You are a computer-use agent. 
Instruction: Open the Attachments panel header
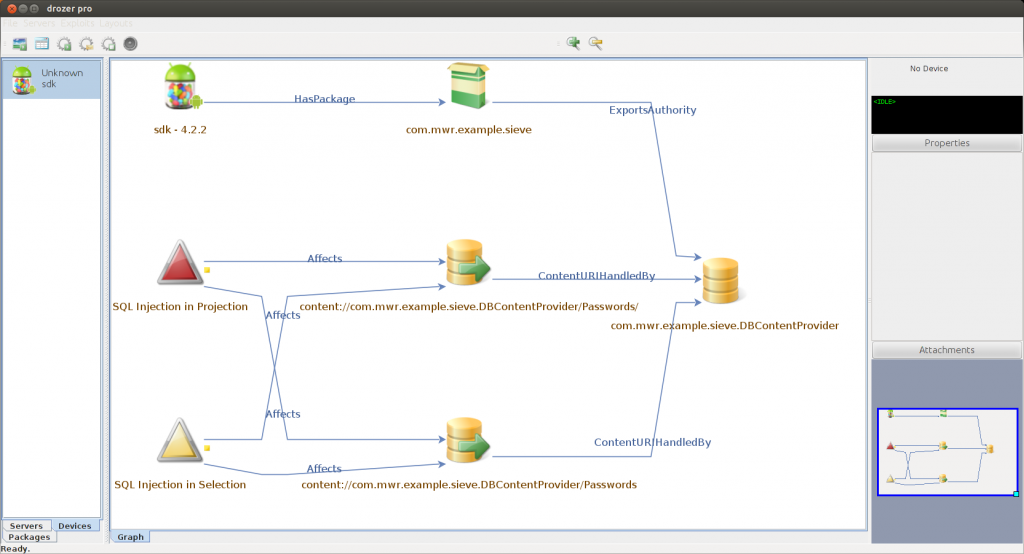(946, 350)
